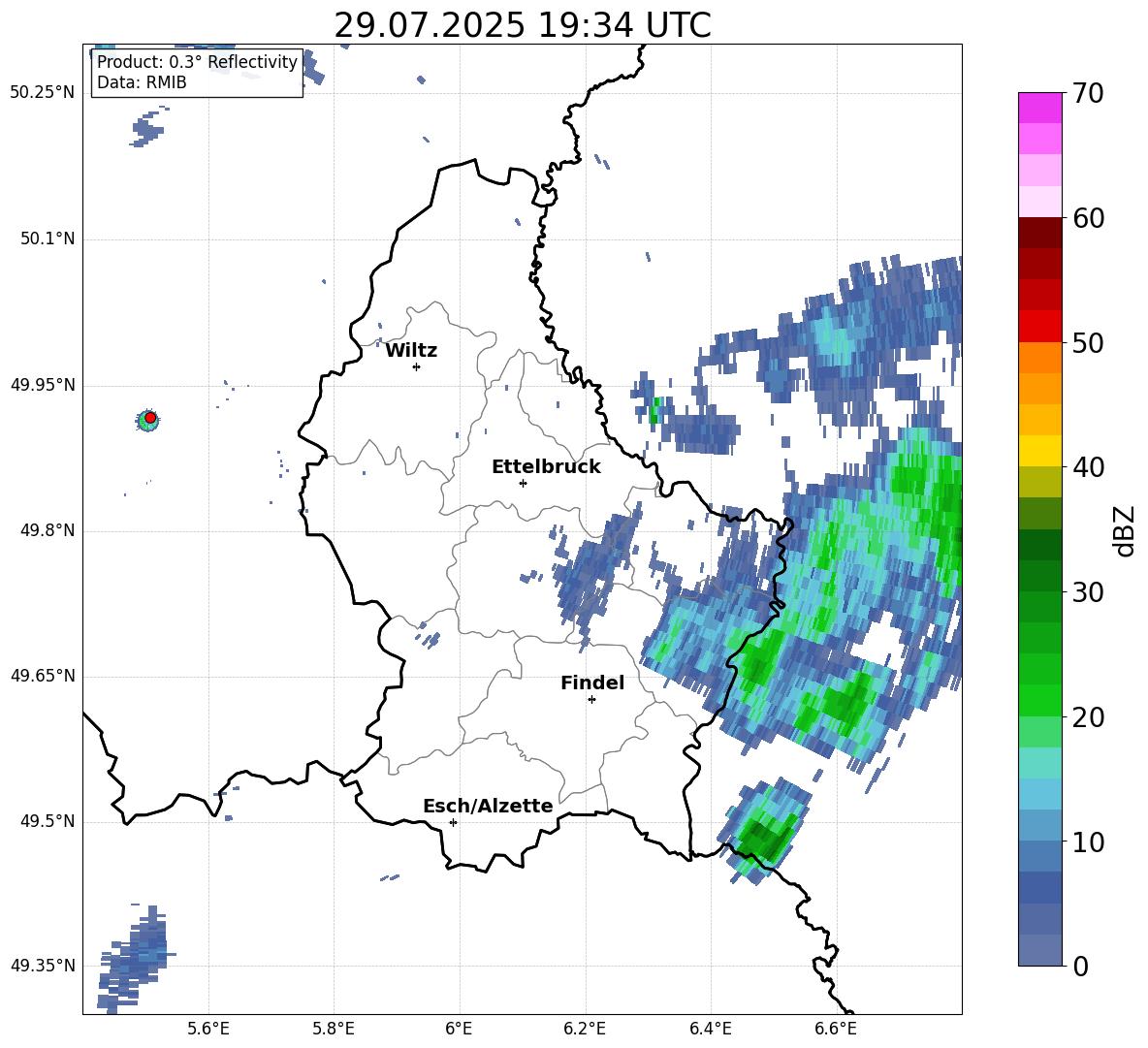This screenshot has height=1048, width=1148.
Task: Click the radar echo patch near 49.35°N bottom-left
Action: [134, 962]
